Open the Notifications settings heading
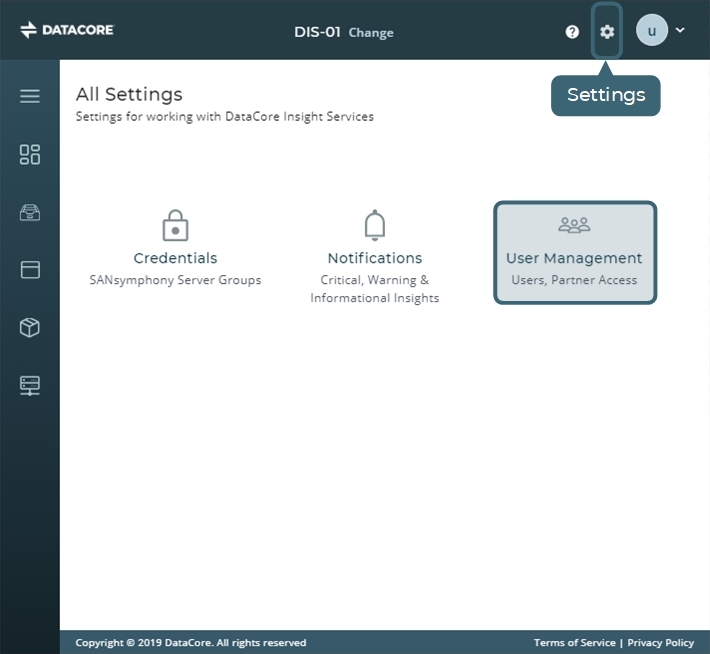The image size is (710, 654). coord(375,258)
